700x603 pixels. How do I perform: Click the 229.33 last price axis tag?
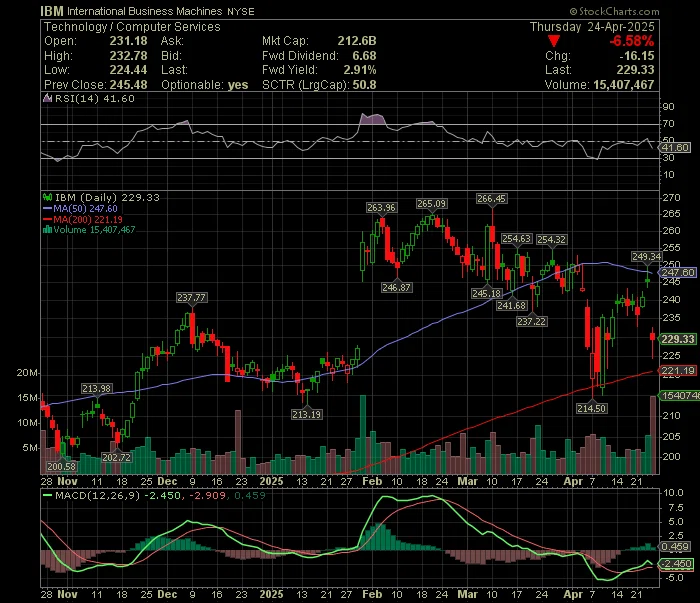tap(678, 339)
